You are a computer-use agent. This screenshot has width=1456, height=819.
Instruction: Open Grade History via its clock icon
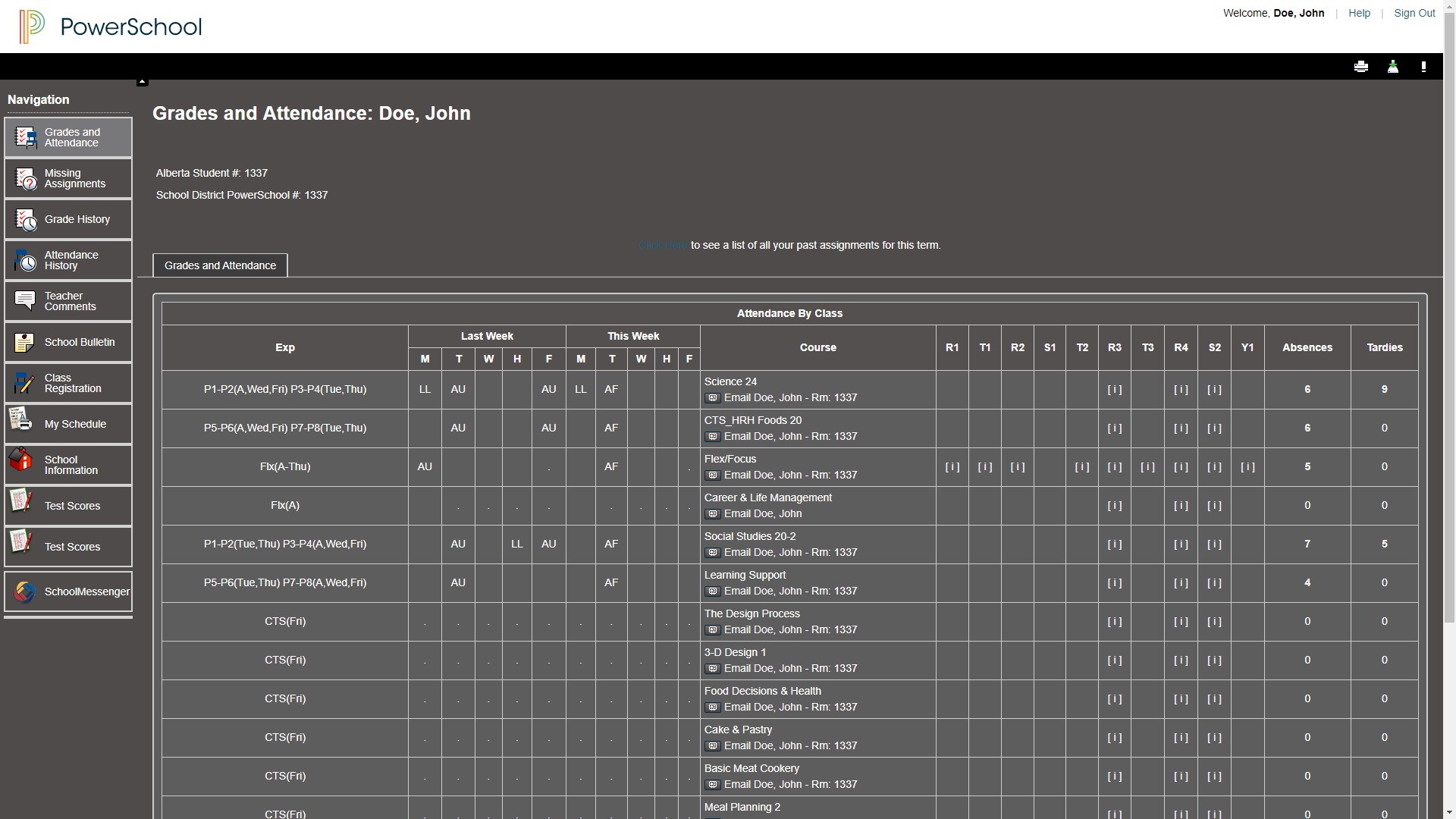tap(26, 219)
